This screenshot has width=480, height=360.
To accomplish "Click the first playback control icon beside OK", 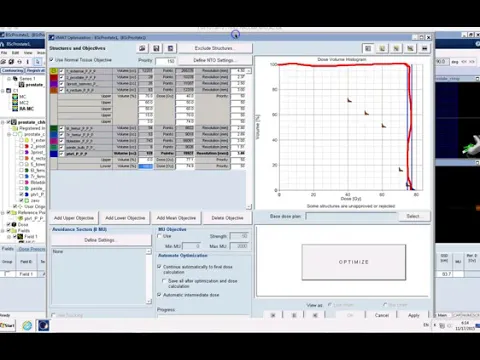I will tap(273, 315).
